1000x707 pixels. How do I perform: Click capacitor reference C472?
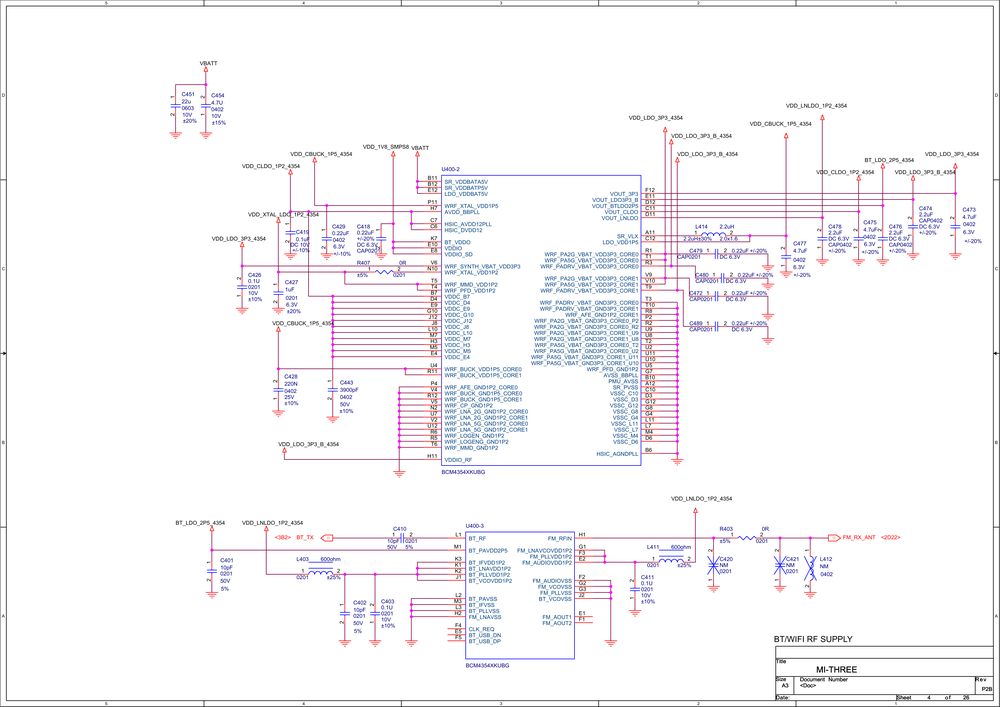696,293
